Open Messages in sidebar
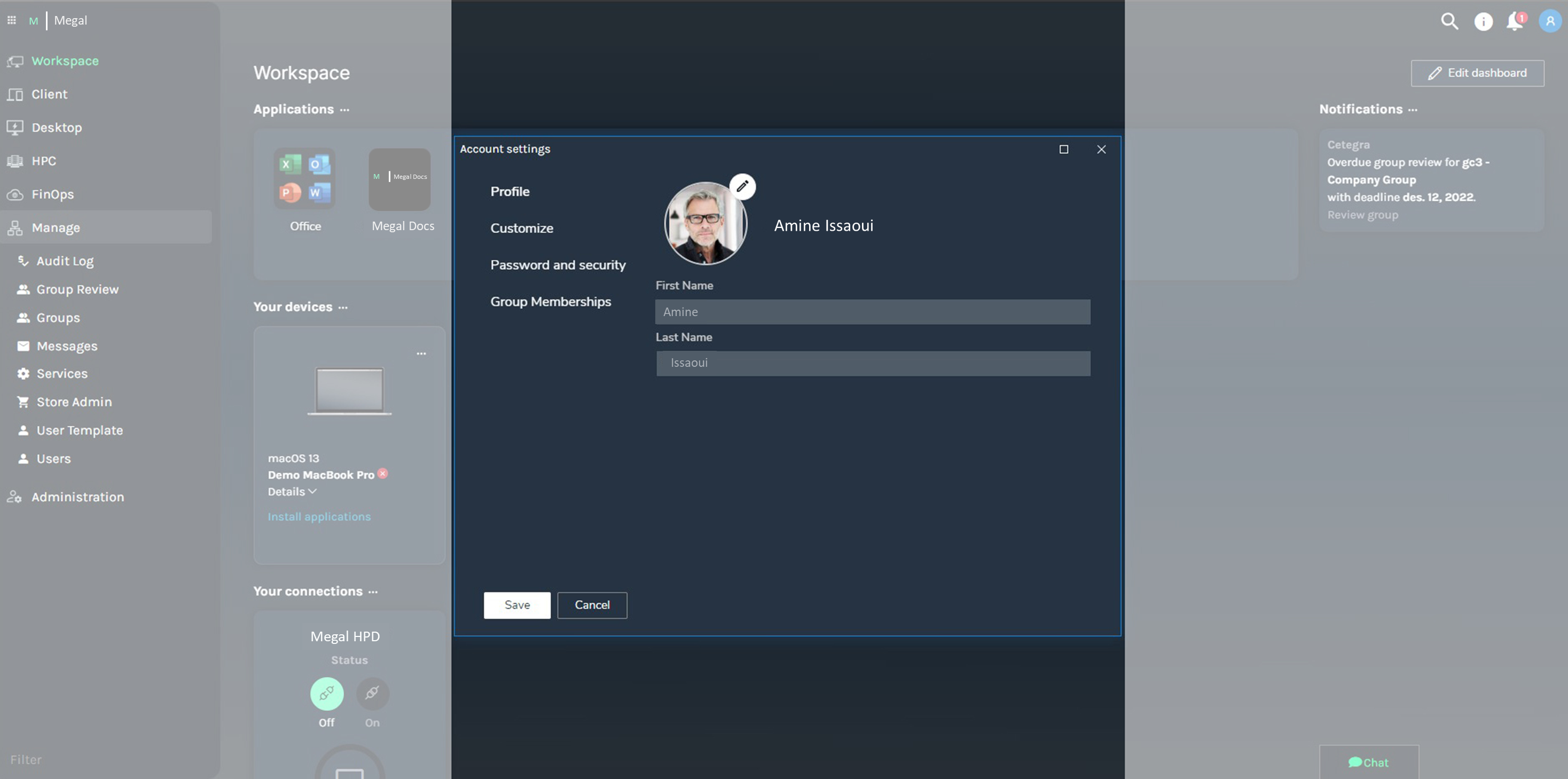 (66, 345)
